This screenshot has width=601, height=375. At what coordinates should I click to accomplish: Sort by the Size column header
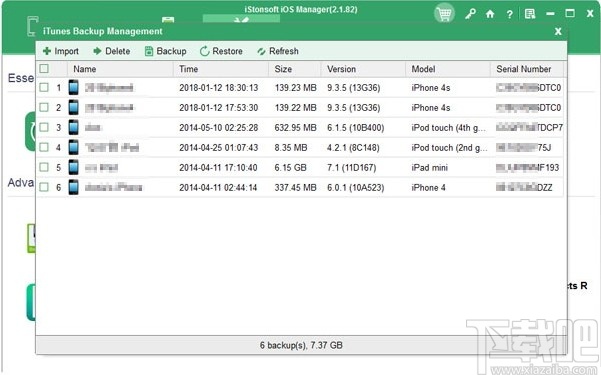tap(294, 69)
